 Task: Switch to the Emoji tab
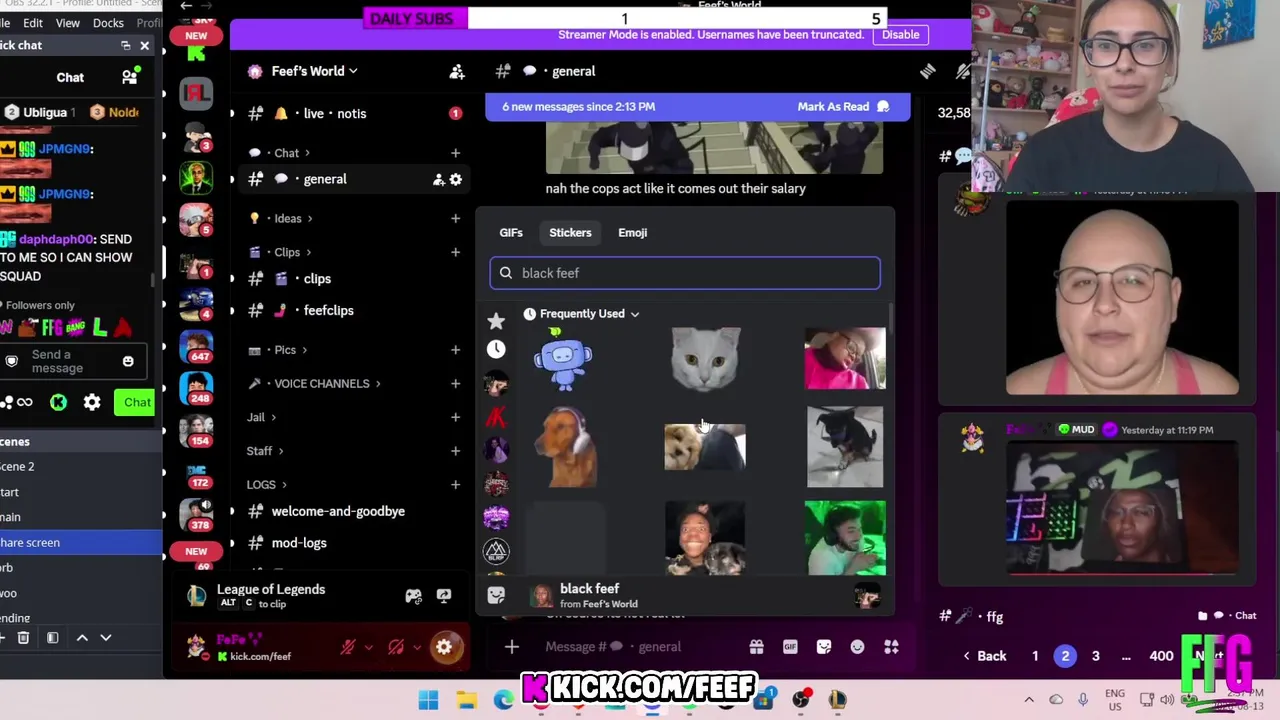point(633,232)
